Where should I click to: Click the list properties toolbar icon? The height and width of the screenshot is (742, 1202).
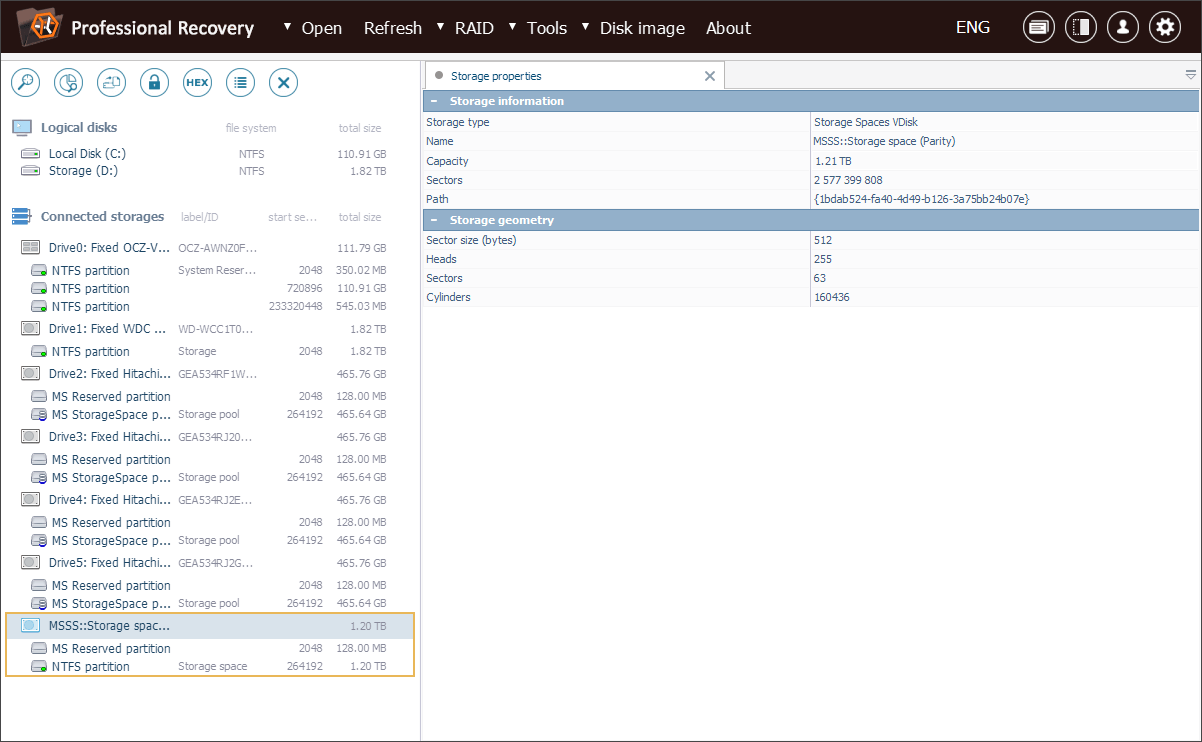coord(240,83)
